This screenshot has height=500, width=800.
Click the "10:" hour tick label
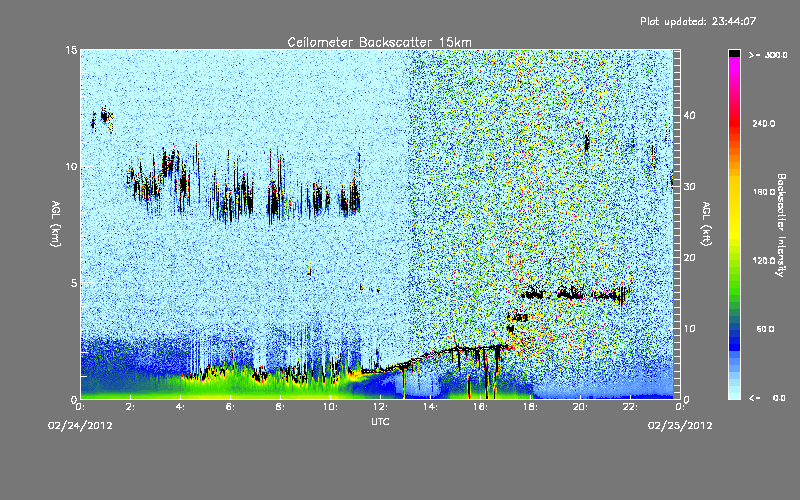(330, 407)
